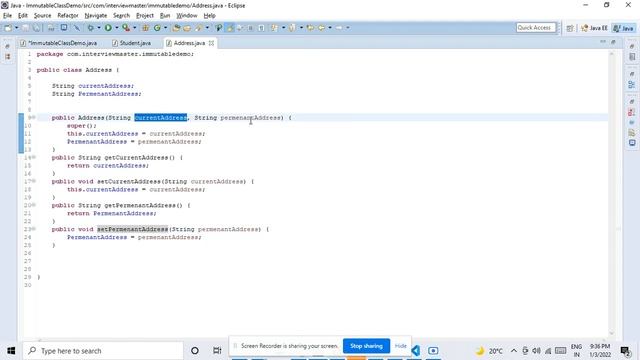Screen dimensions: 640x360
Task: Click the Print toolbar icon
Action: (51, 28)
